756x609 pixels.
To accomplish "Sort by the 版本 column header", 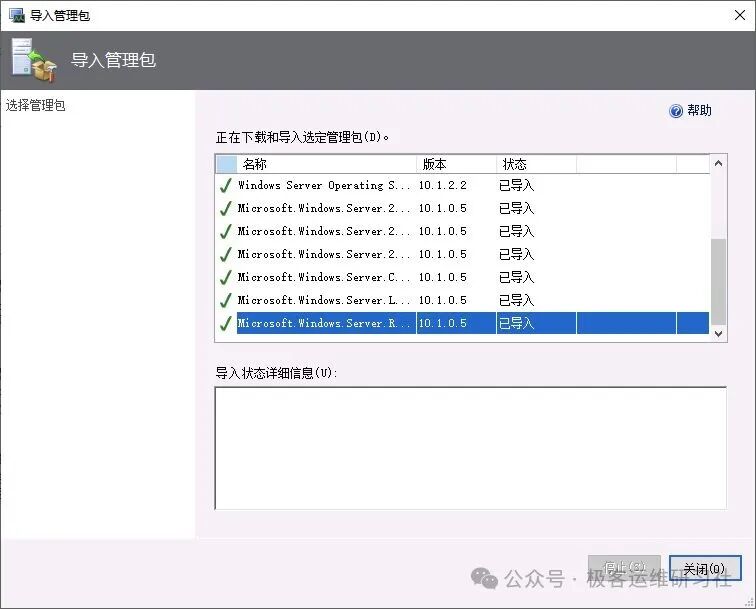I will 456,164.
